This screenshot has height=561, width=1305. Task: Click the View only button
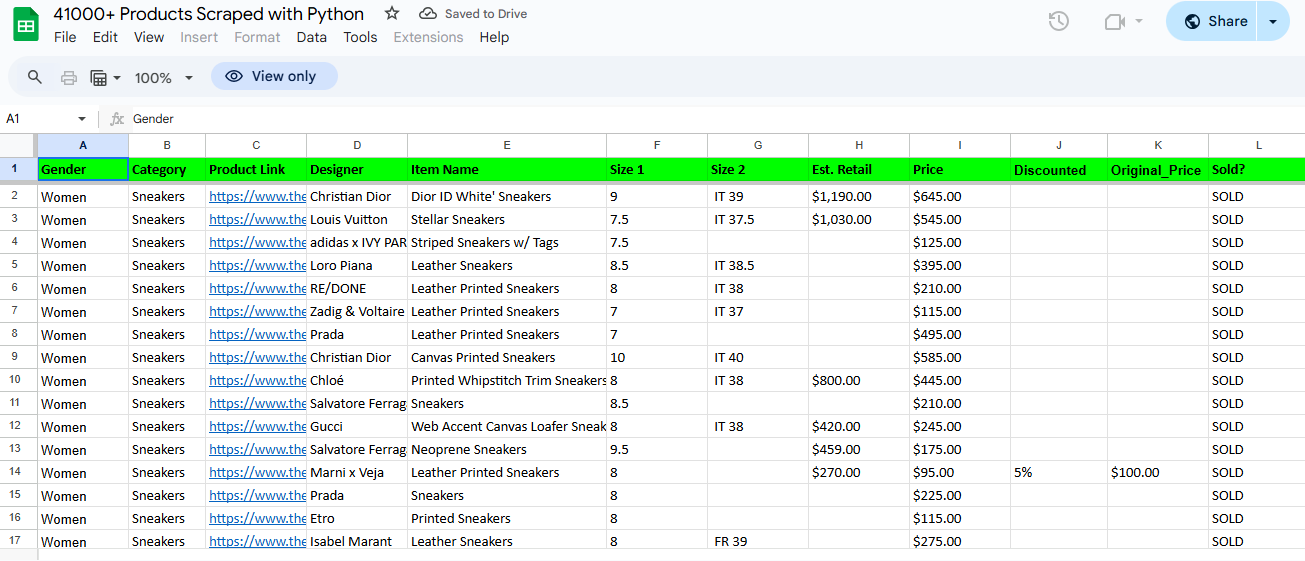[274, 76]
